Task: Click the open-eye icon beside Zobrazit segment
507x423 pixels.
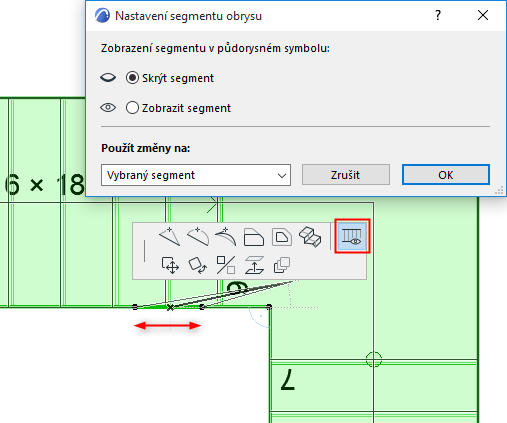Action: [108, 108]
